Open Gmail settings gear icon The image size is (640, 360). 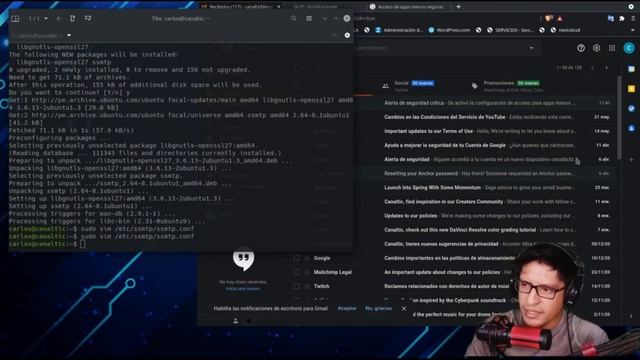tap(596, 48)
